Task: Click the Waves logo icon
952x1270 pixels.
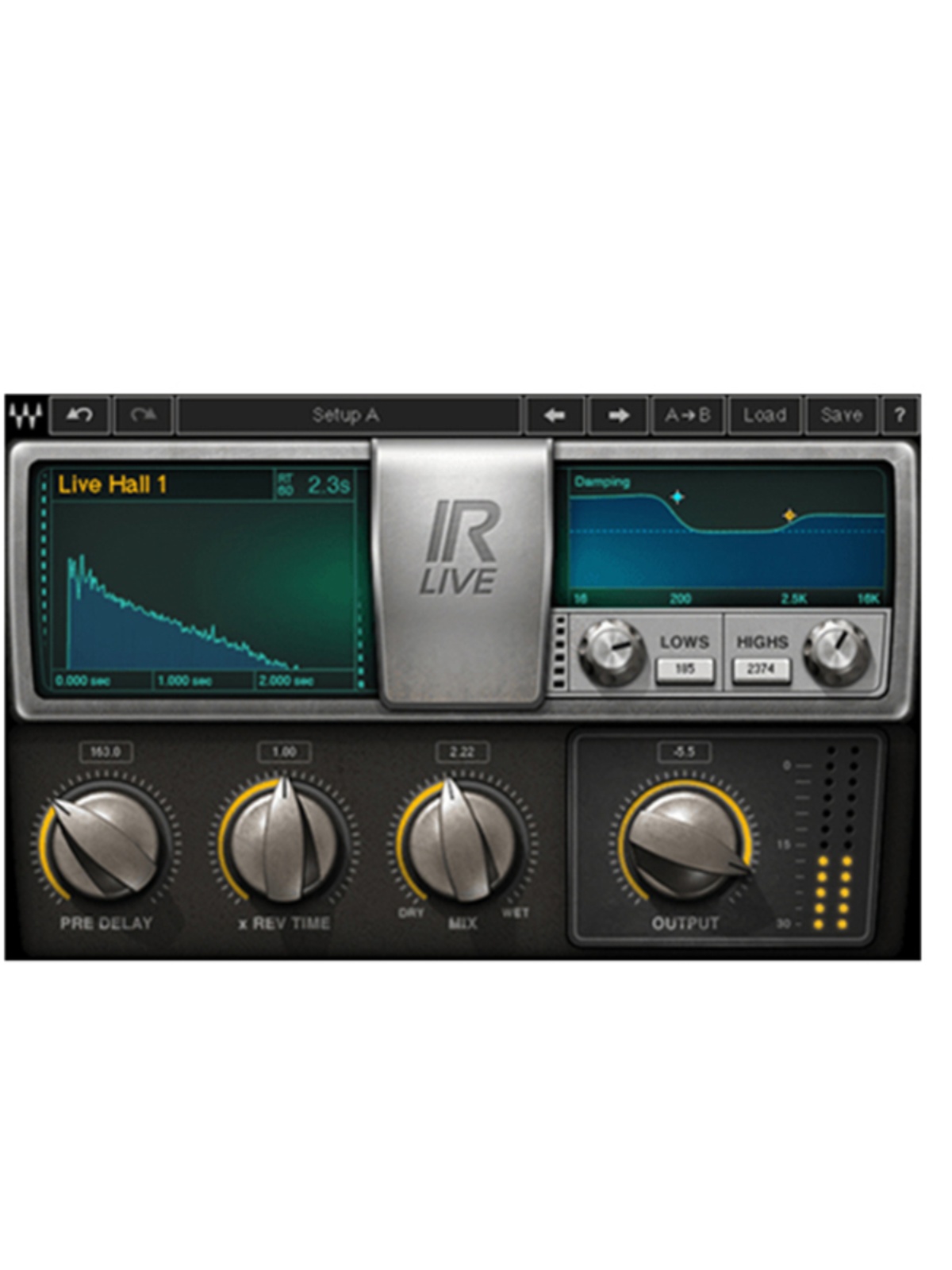Action: (x=25, y=414)
